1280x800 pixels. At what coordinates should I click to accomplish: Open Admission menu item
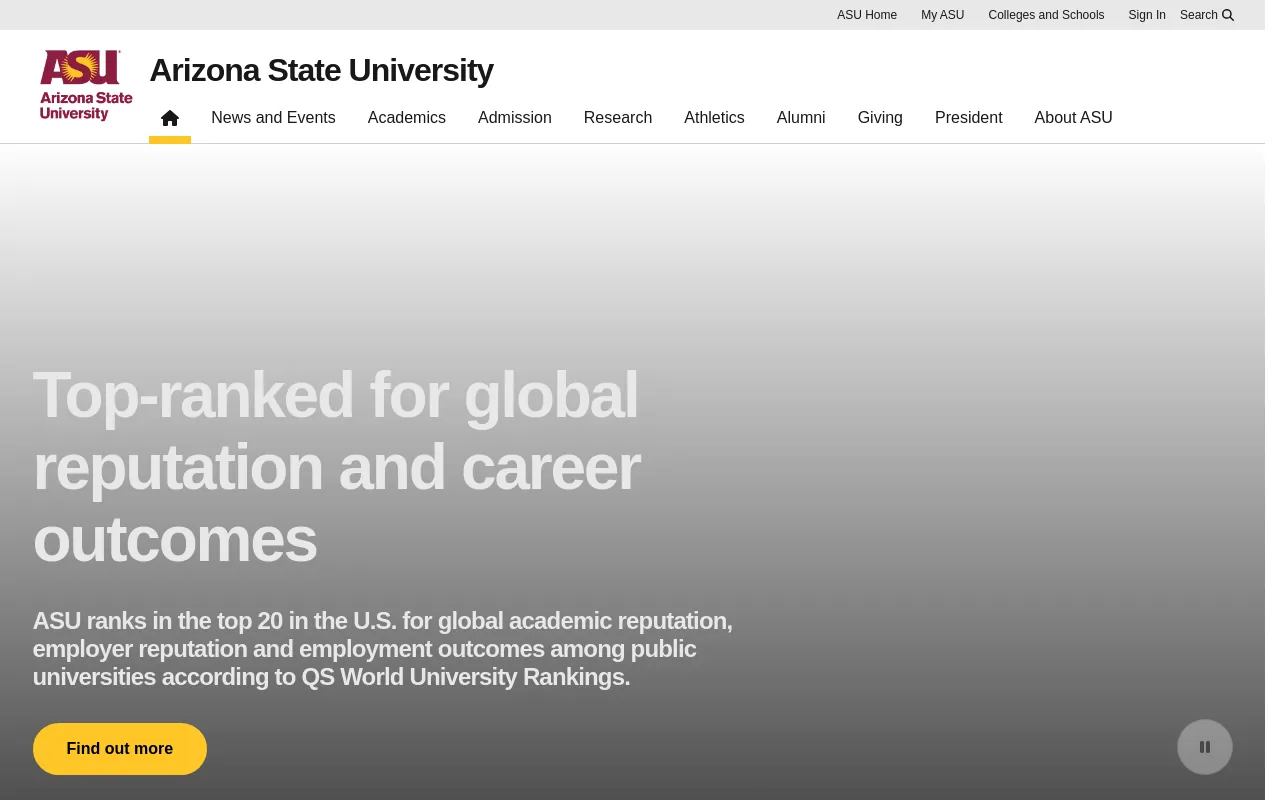coord(515,118)
